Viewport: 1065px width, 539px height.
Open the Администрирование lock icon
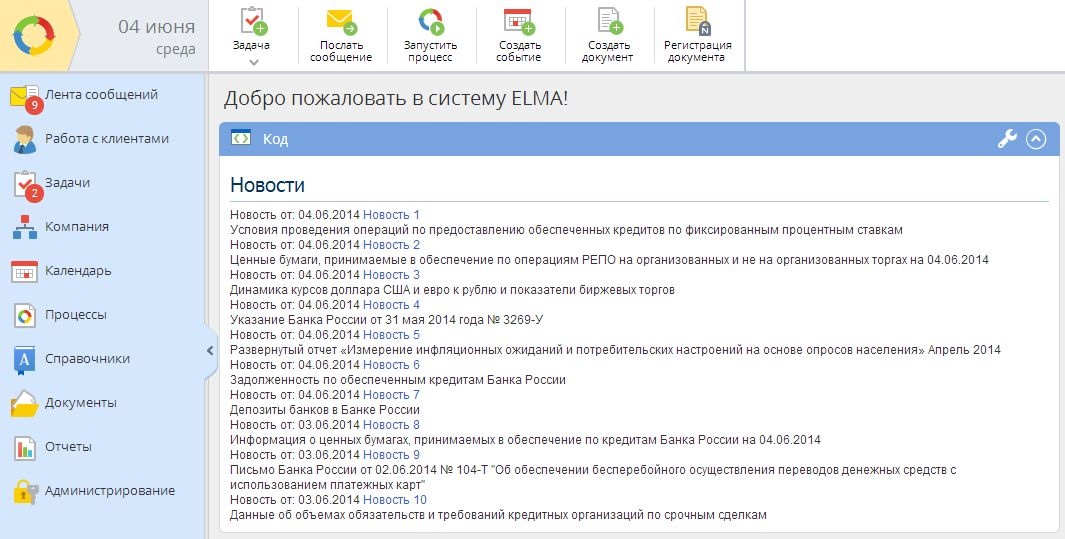pos(26,492)
